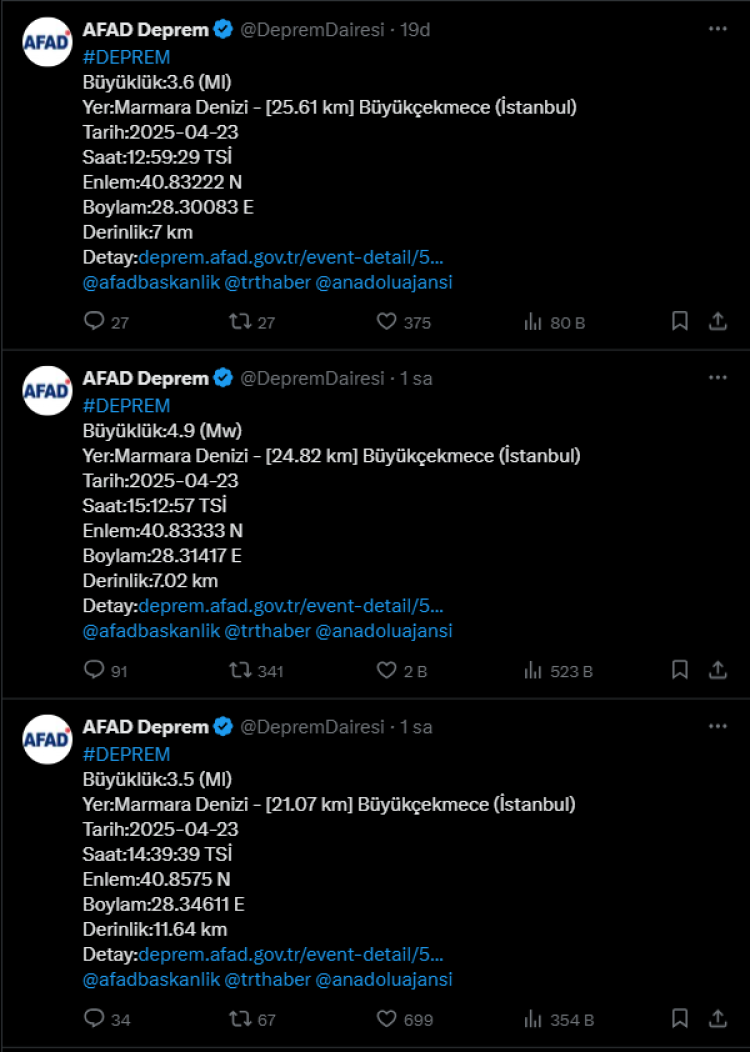Open @anadoluajansi mention in the last tweet
Screen dimensions: 750x1052
[x=384, y=979]
